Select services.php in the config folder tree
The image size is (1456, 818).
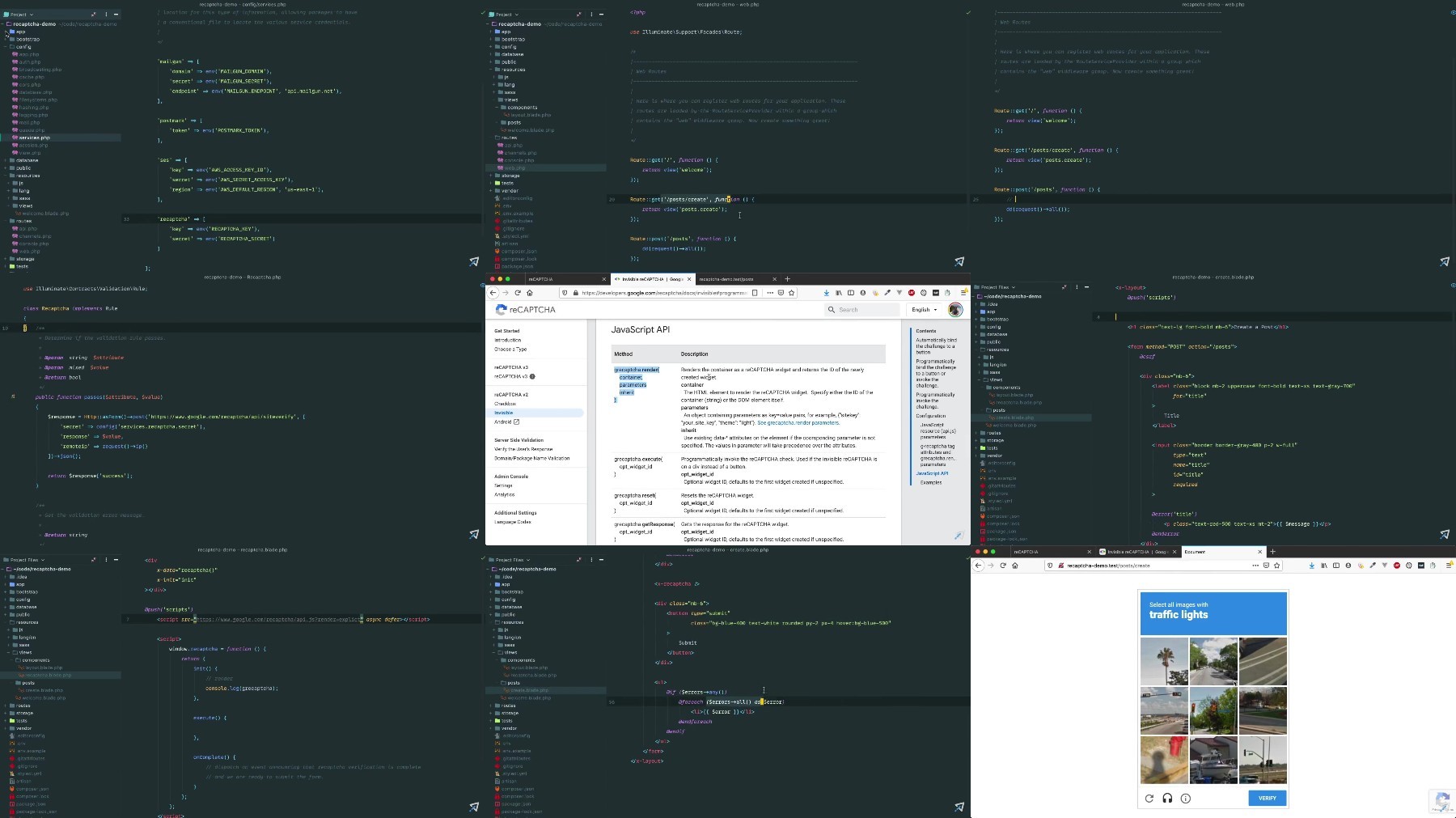tap(34, 138)
